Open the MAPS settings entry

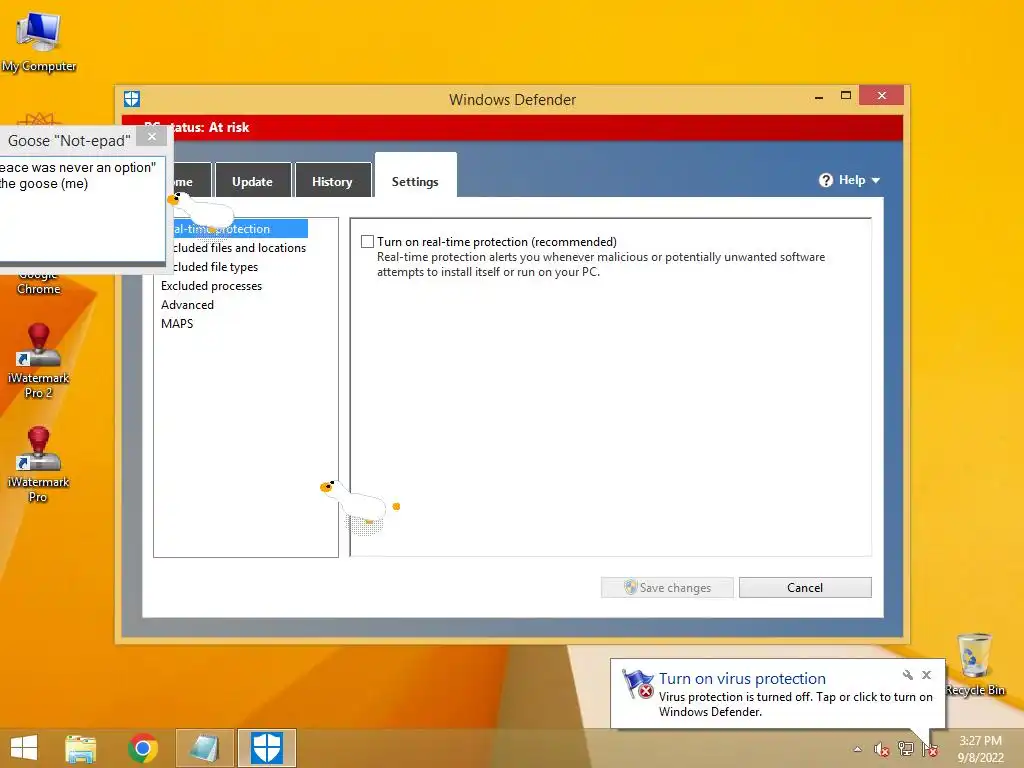[177, 323]
